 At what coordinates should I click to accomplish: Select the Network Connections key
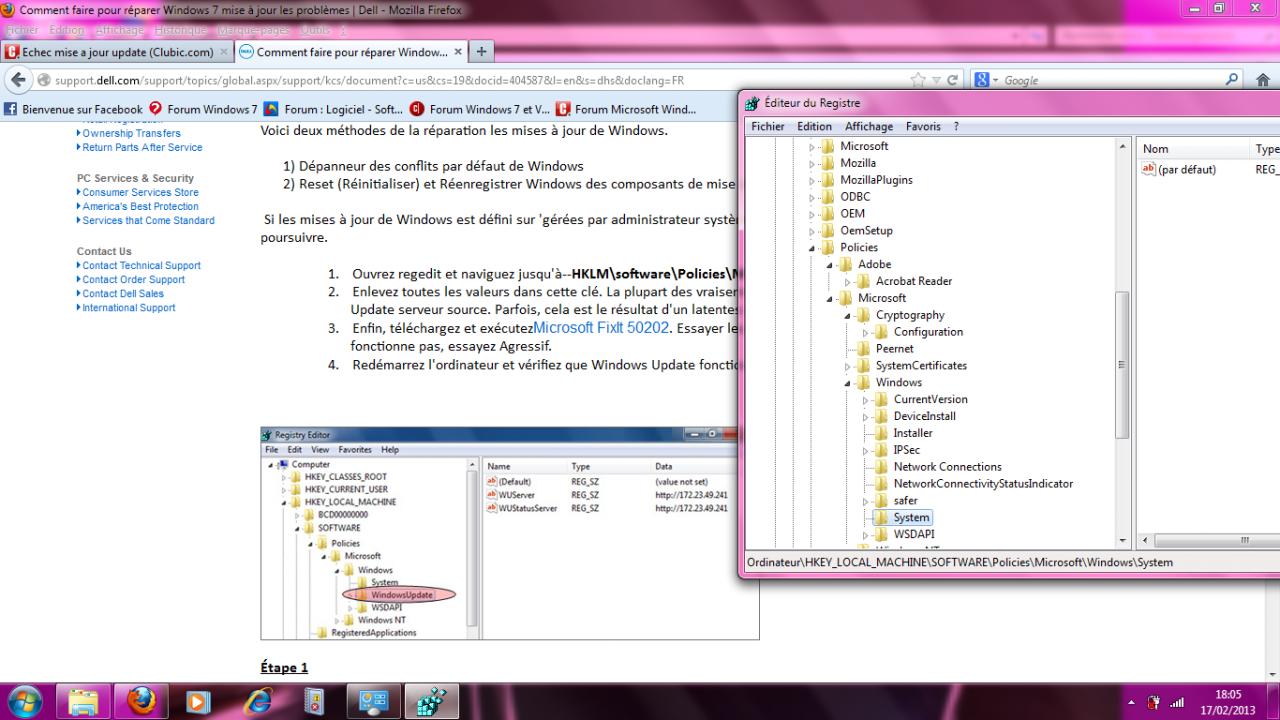pyautogui.click(x=948, y=467)
